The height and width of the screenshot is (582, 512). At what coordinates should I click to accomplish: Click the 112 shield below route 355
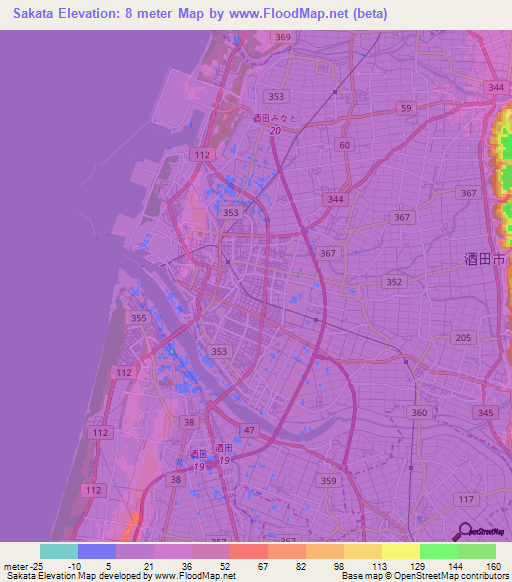click(124, 373)
